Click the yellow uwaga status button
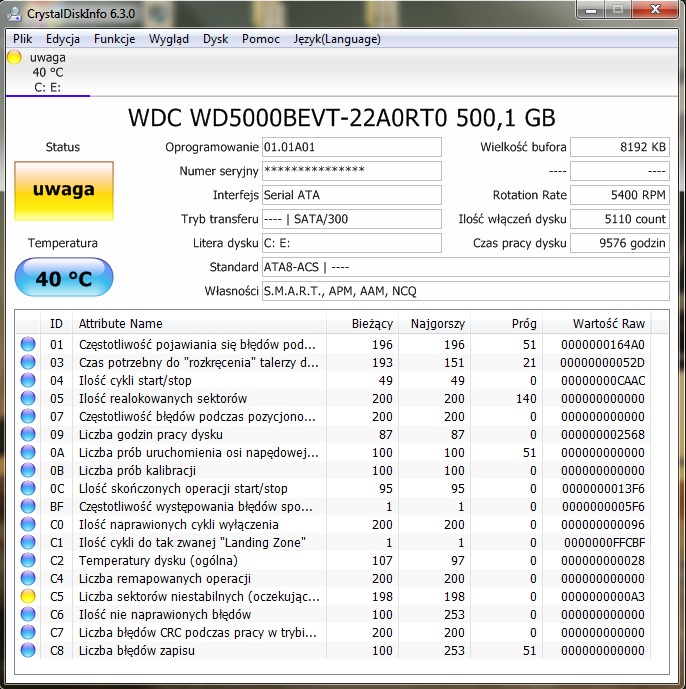The height and width of the screenshot is (689, 686). [x=64, y=191]
